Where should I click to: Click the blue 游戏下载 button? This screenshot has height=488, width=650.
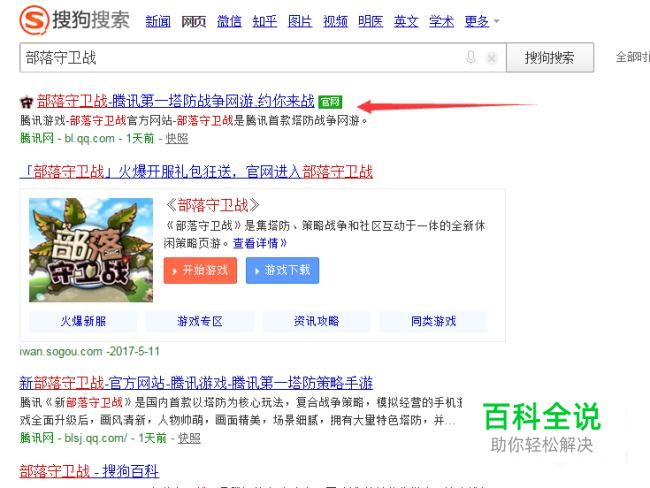coord(282,270)
